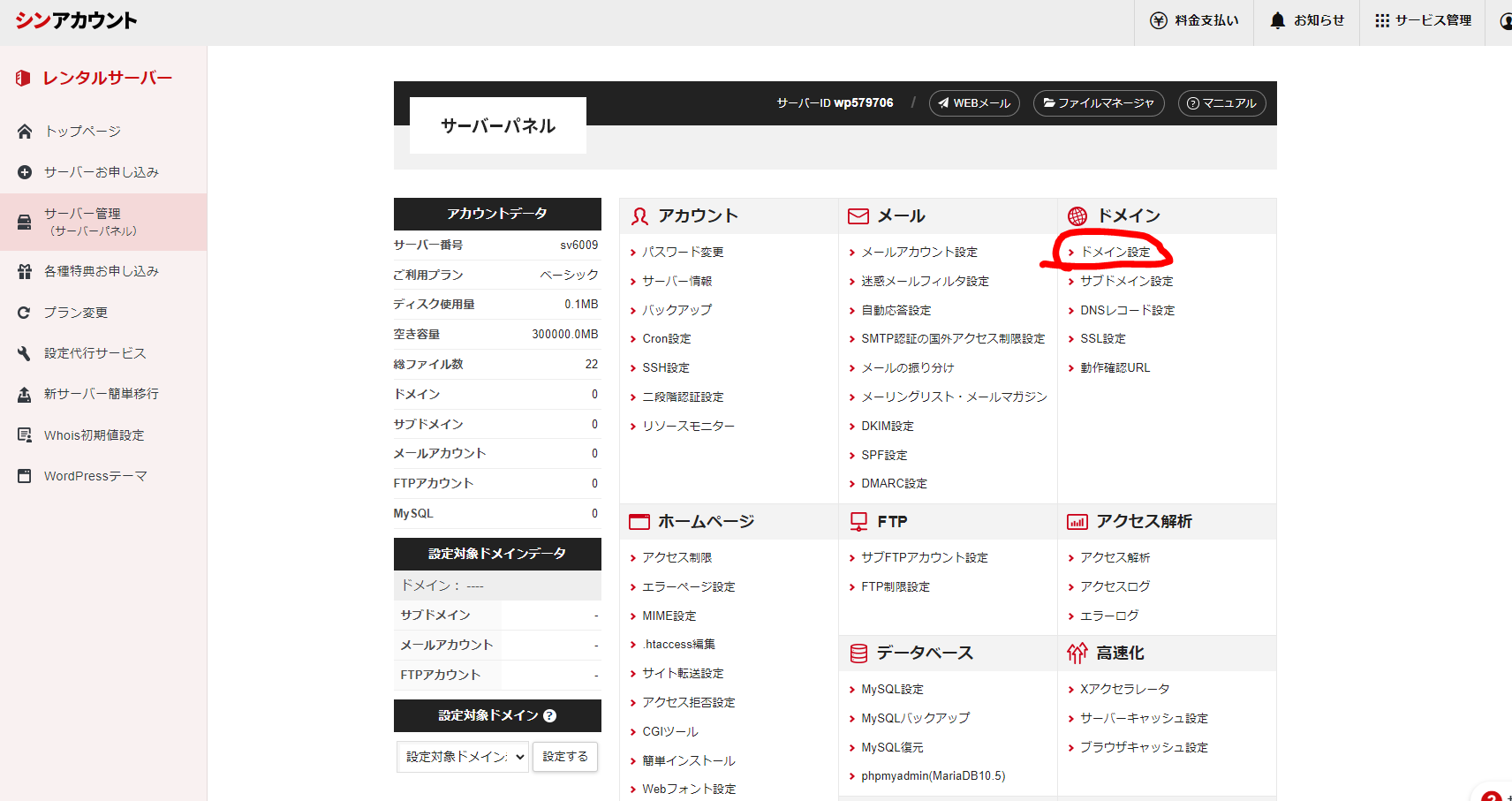
Task: Open SSL設定 link
Action: tap(1103, 339)
